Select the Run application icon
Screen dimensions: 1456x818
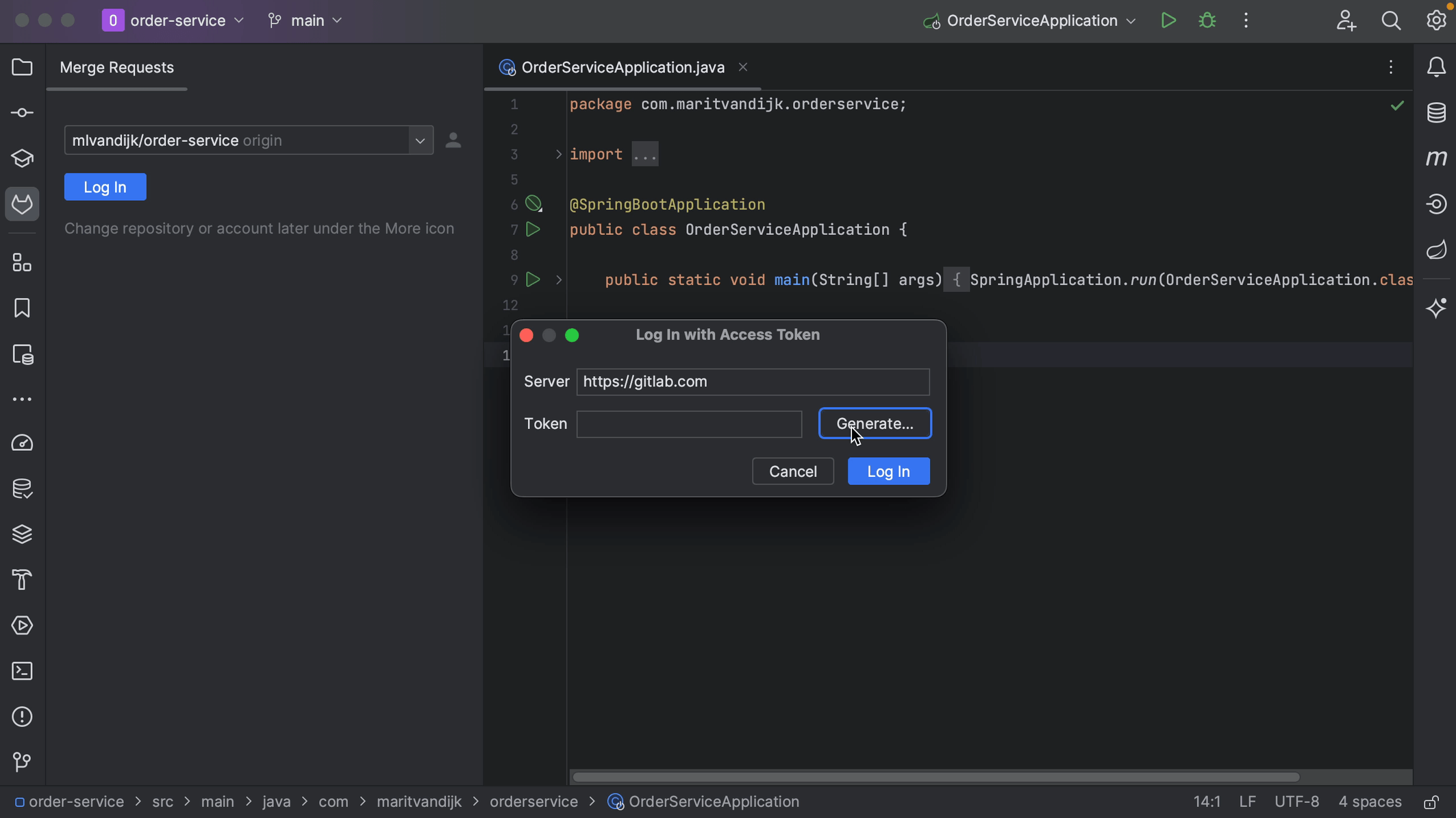point(1167,20)
